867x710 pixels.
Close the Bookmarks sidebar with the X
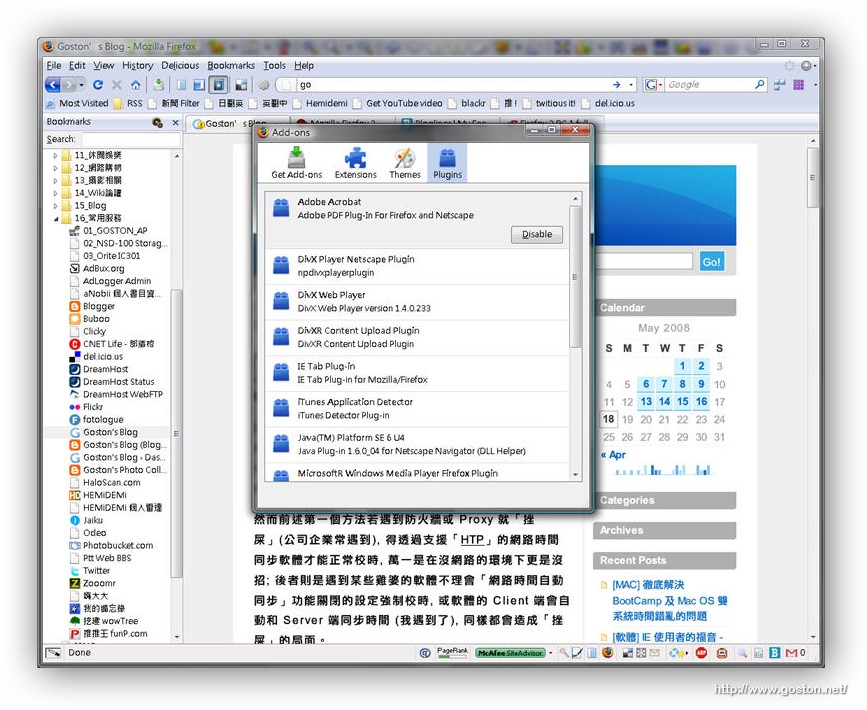[175, 122]
